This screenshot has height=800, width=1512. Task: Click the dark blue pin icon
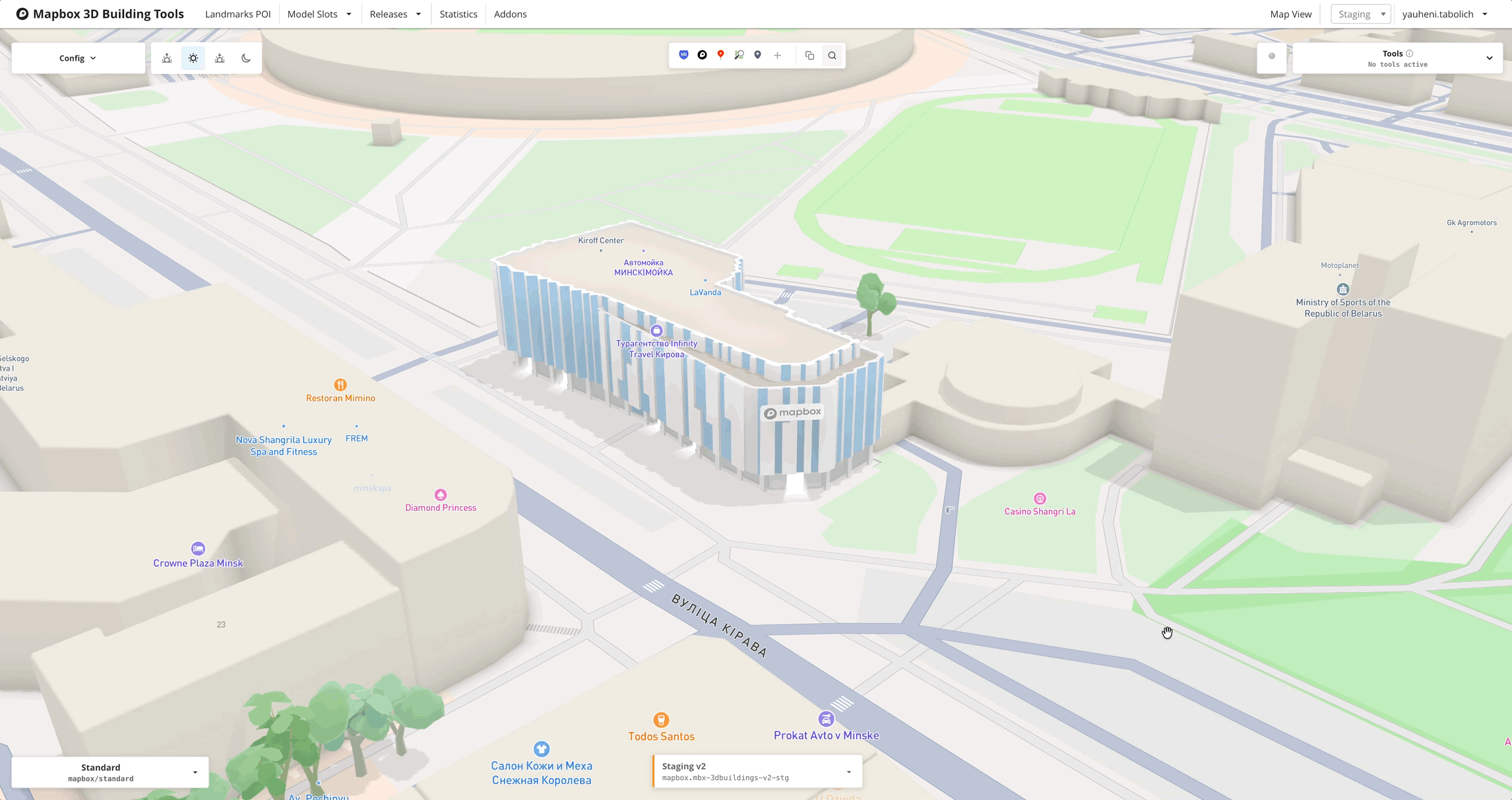pyautogui.click(x=757, y=55)
